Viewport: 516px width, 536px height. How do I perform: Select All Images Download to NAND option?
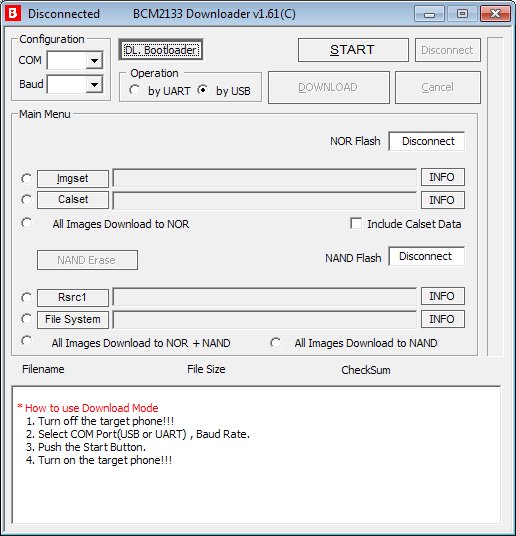pos(276,343)
